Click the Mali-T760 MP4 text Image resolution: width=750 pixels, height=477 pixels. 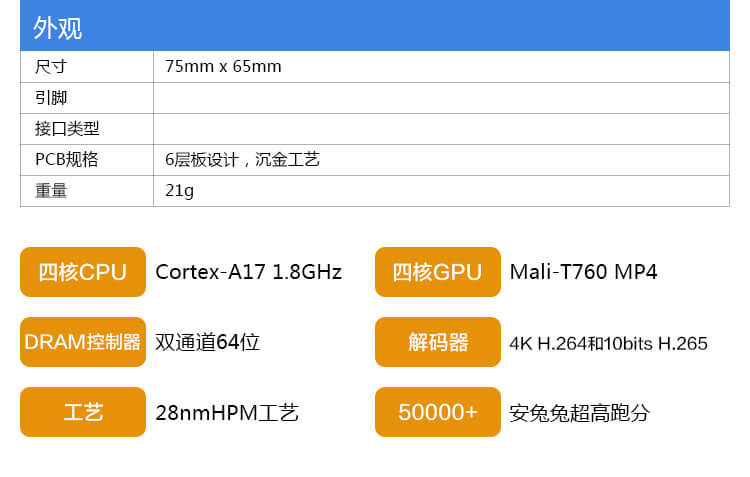[583, 272]
